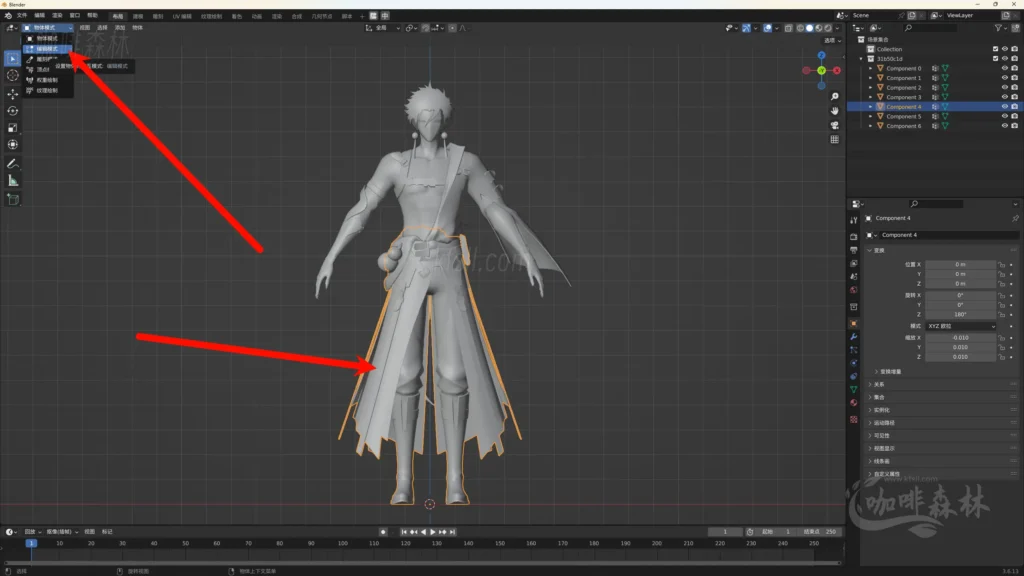Viewport: 1024px width, 576px height.
Task: Expand the Component 2 tree item
Action: pyautogui.click(x=870, y=88)
